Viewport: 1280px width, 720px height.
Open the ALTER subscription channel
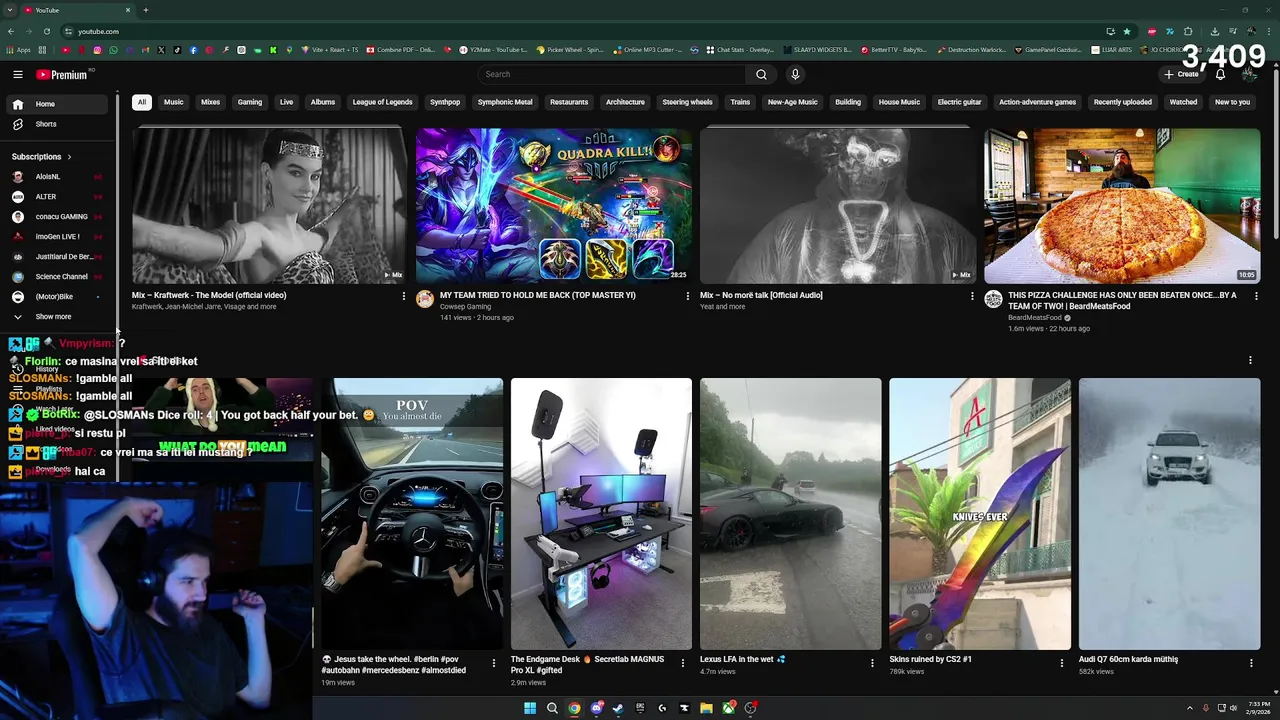(x=56, y=197)
